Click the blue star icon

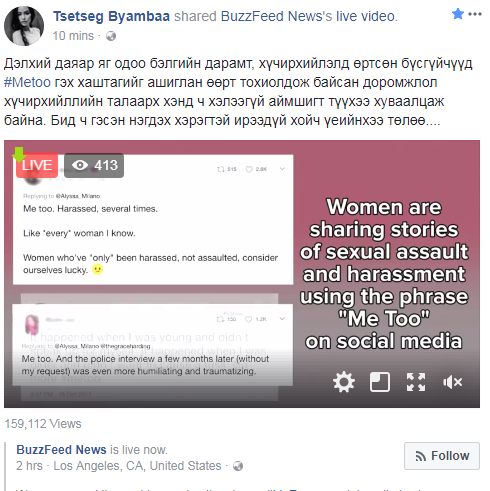(x=458, y=14)
